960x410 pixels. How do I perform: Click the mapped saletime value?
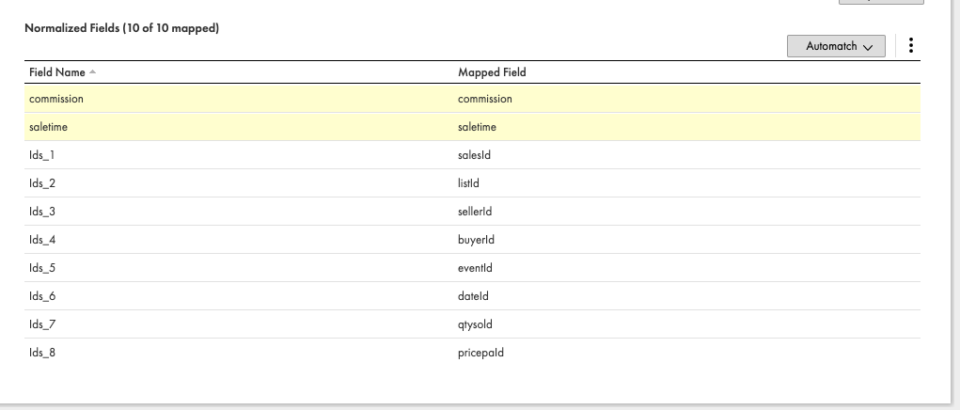coord(477,127)
